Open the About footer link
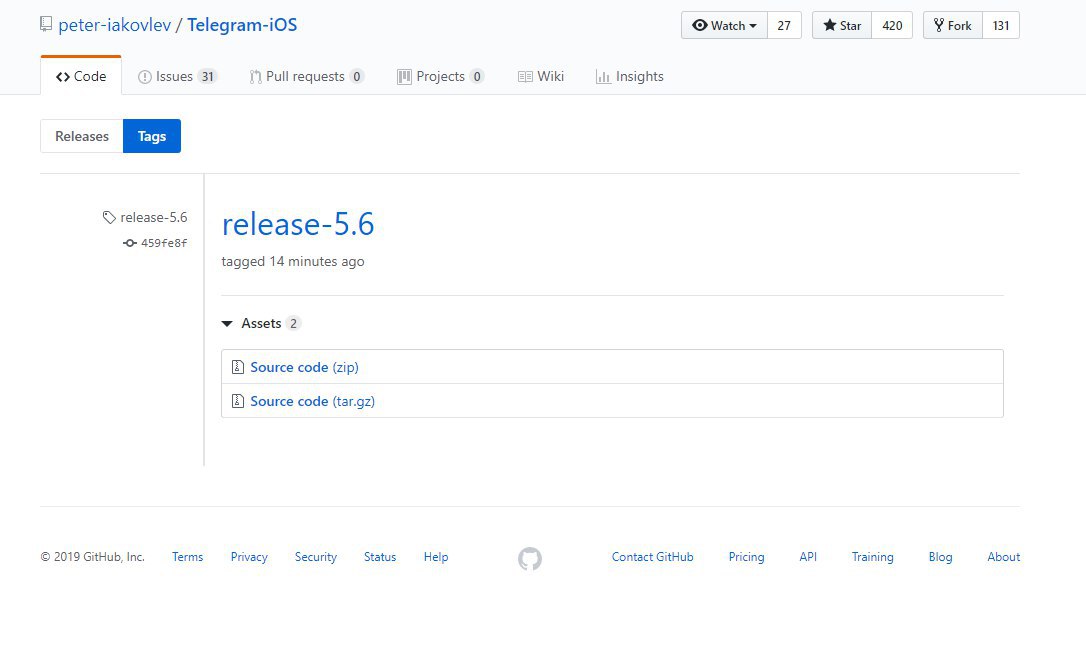This screenshot has width=1086, height=665. pos(1004,557)
